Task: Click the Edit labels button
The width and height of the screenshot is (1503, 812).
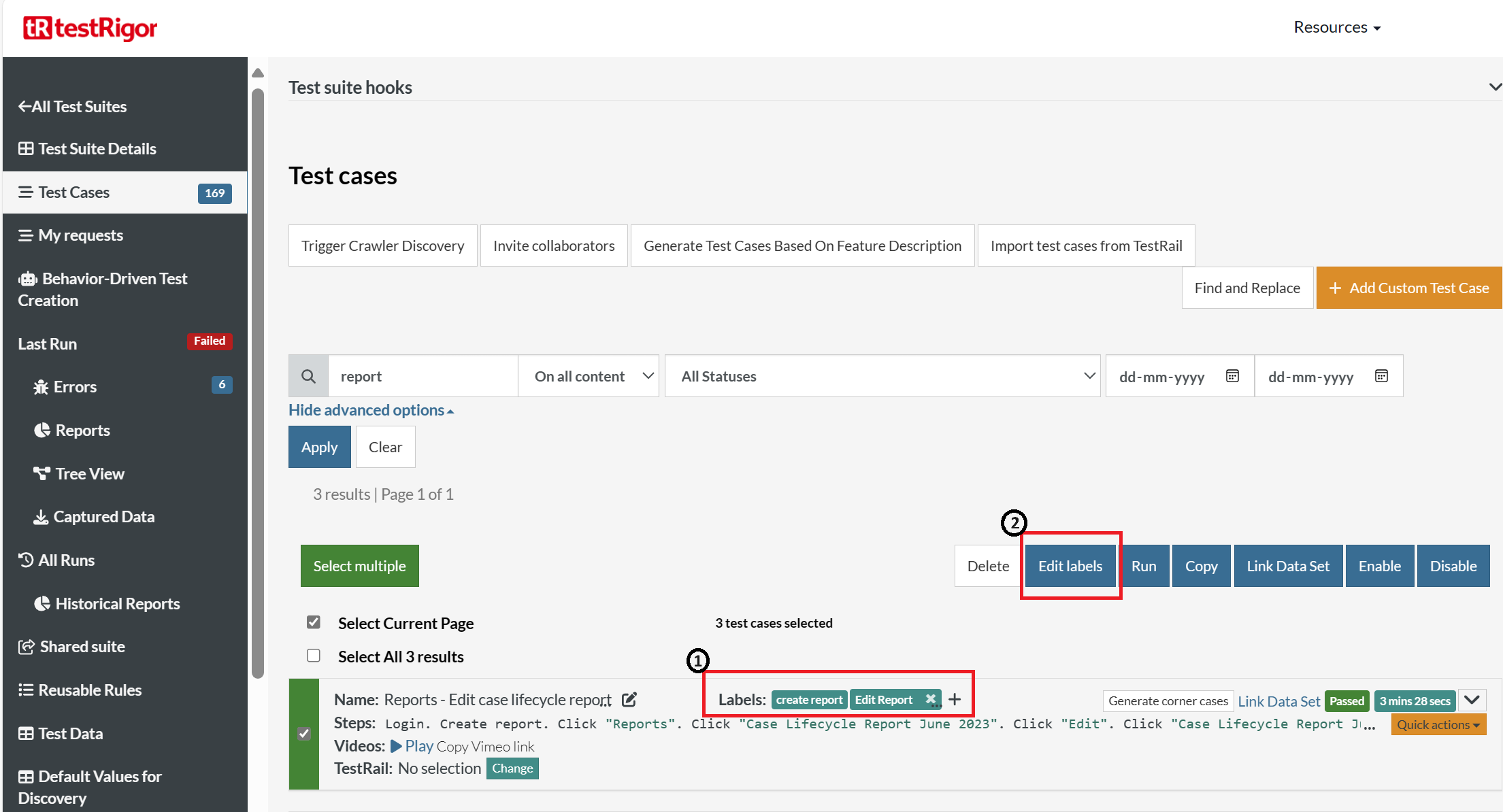Action: pos(1070,566)
